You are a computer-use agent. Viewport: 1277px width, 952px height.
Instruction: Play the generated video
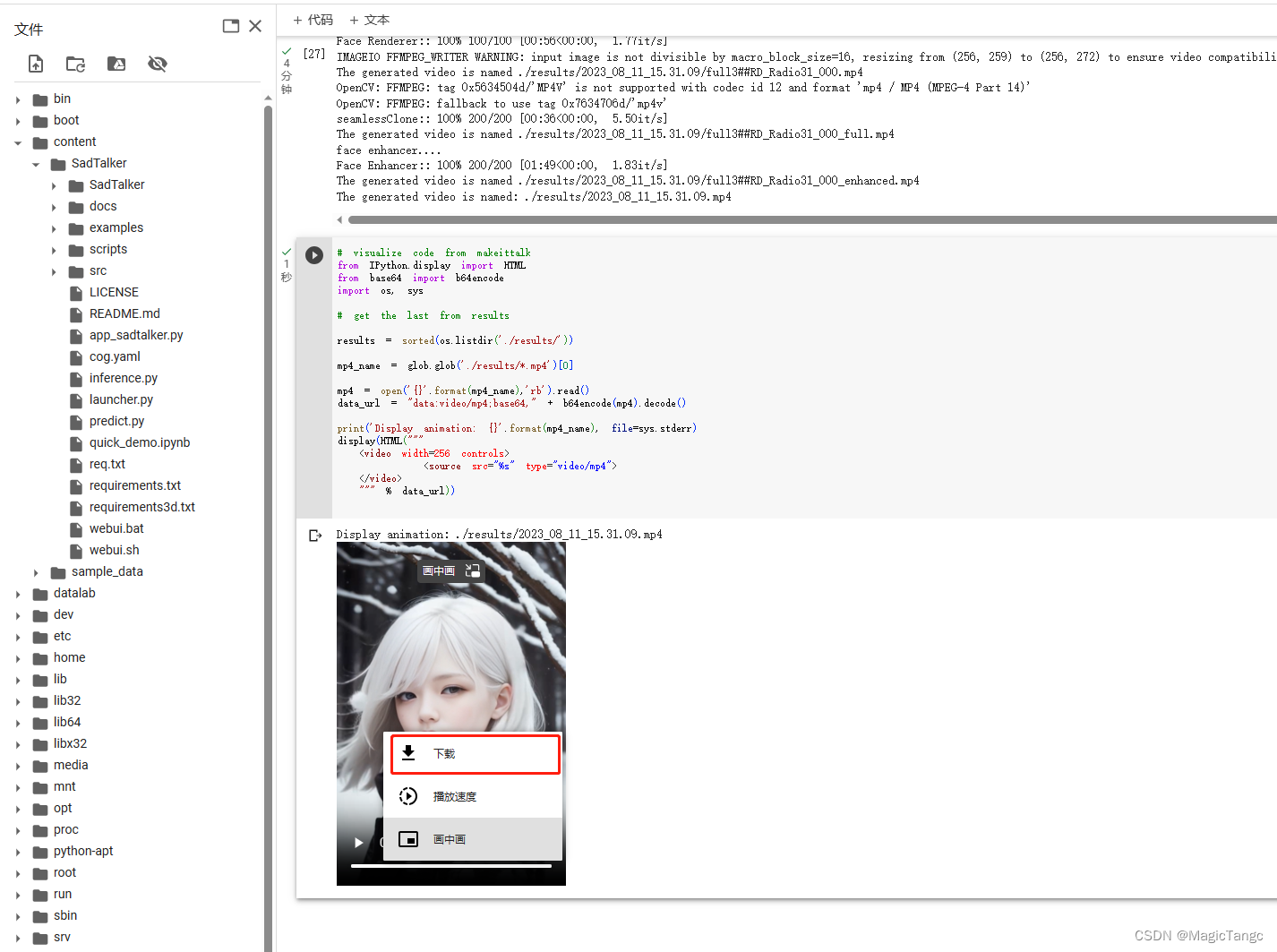click(358, 843)
